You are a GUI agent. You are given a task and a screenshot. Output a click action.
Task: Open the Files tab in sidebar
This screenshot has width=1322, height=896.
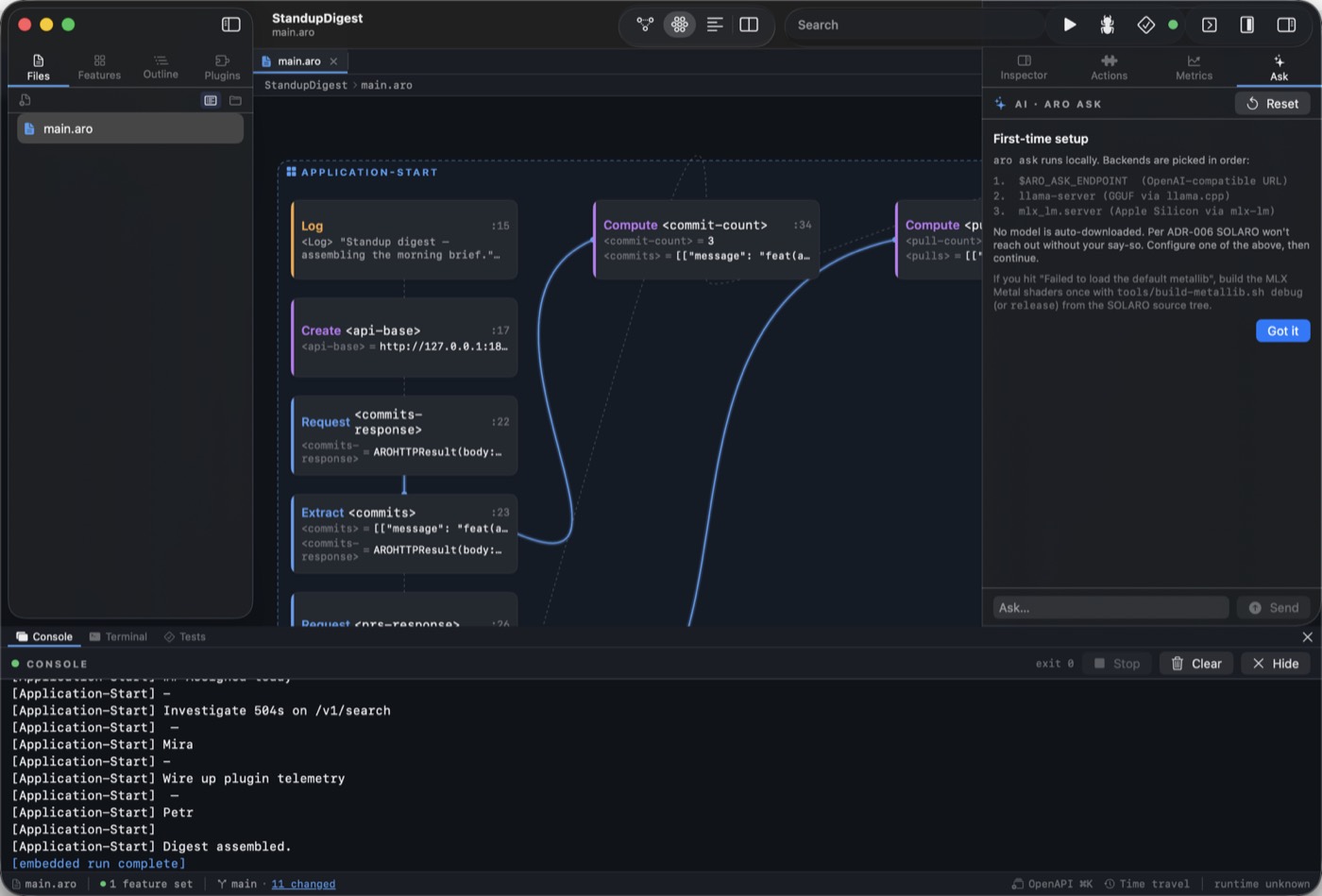(39, 67)
